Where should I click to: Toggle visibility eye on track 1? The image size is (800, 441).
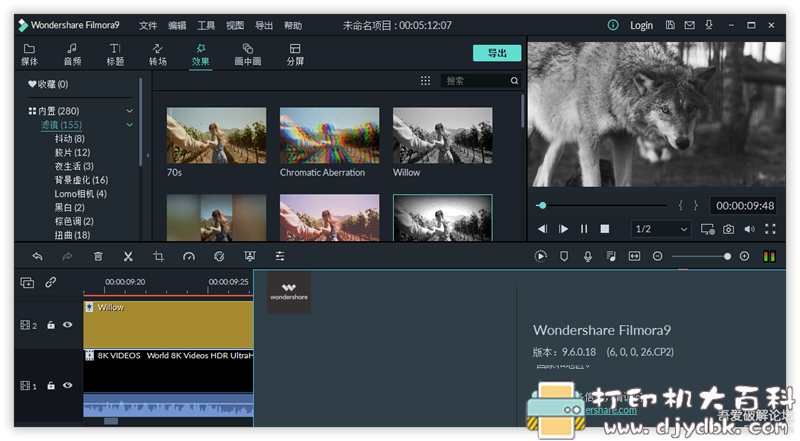(x=67, y=385)
